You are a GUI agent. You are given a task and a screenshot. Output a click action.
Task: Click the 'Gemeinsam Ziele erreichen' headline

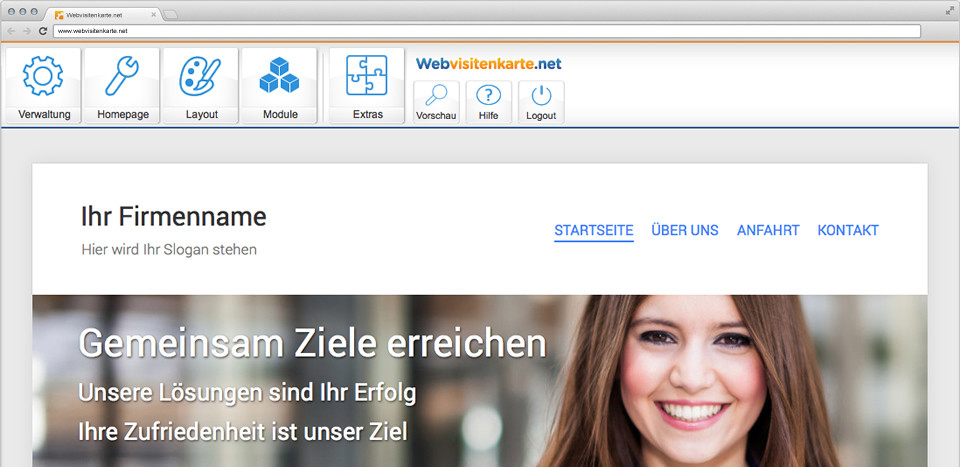click(312, 344)
